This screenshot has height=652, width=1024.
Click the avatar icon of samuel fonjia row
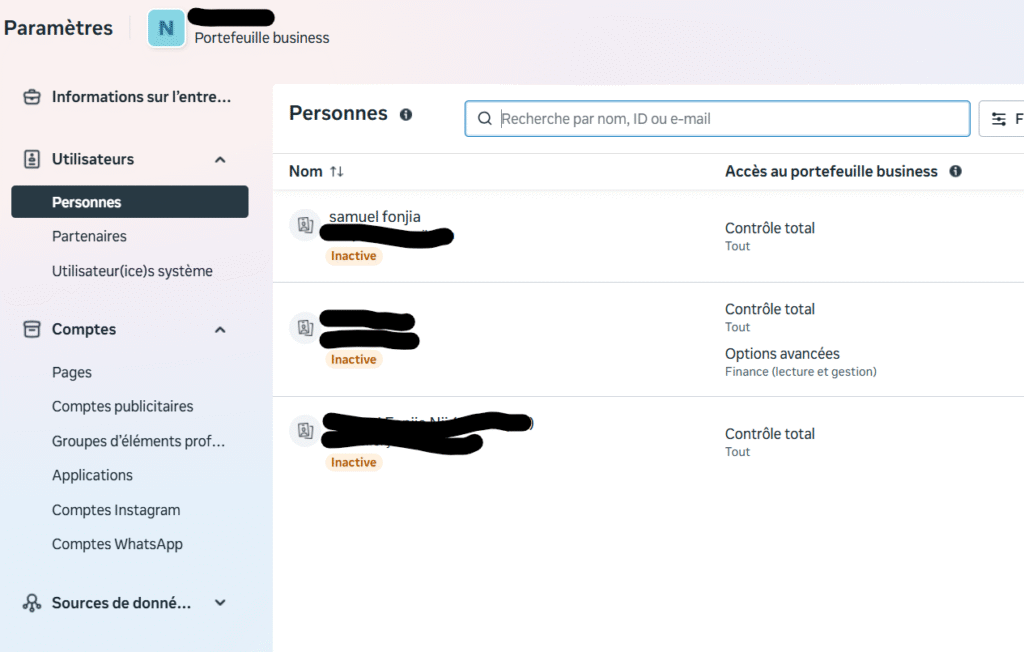[x=304, y=225]
